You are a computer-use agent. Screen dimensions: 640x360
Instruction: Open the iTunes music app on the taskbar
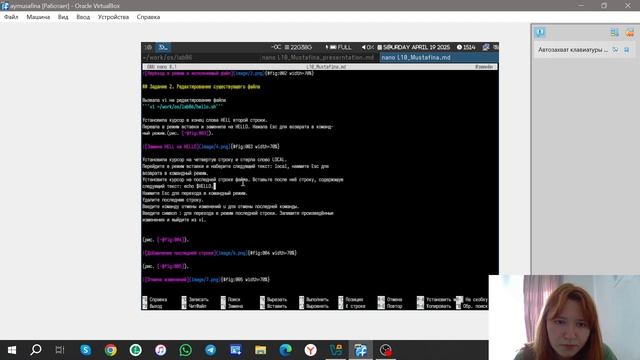click(x=160, y=350)
